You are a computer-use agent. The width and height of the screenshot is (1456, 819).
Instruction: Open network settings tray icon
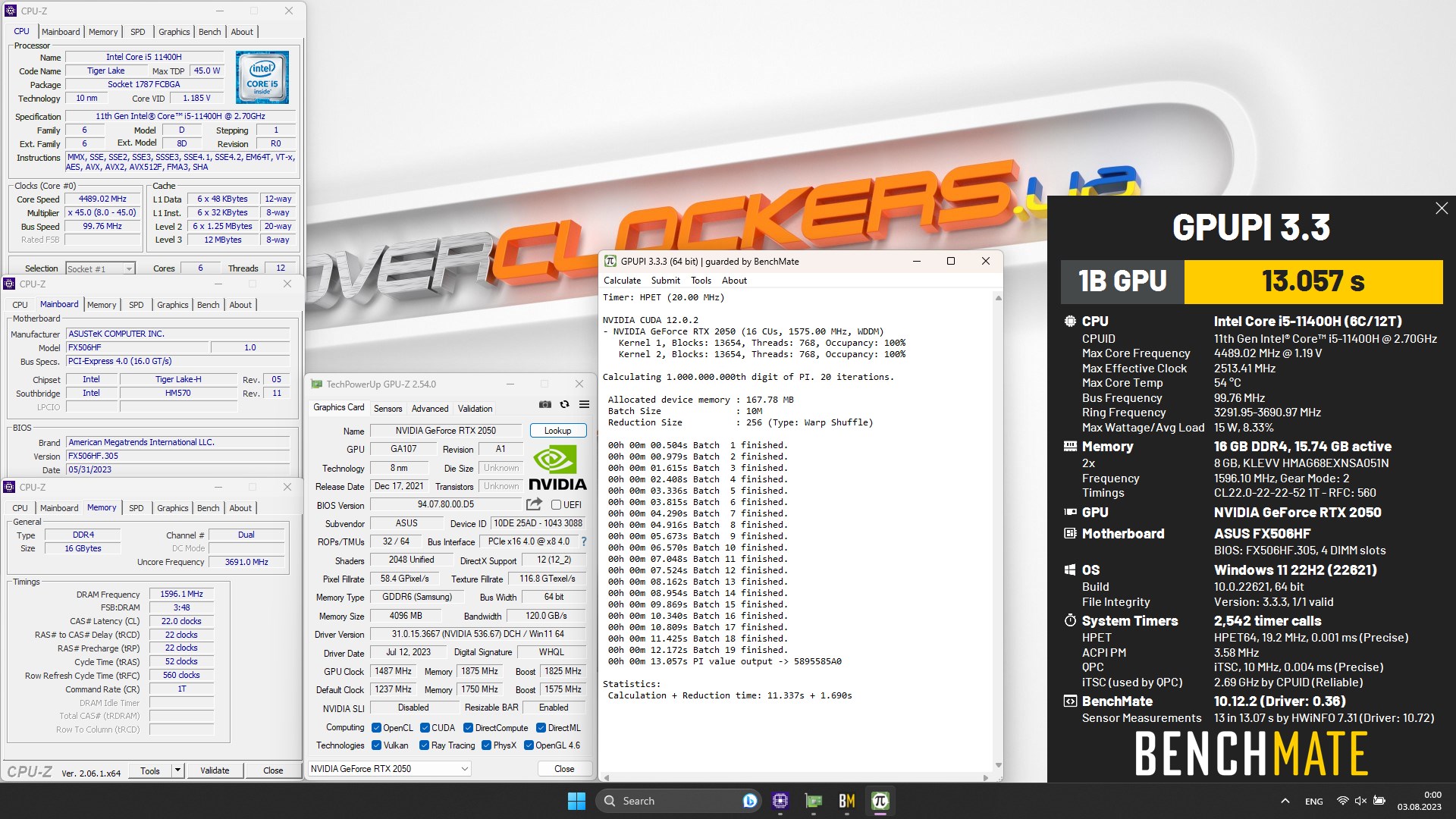1342,801
